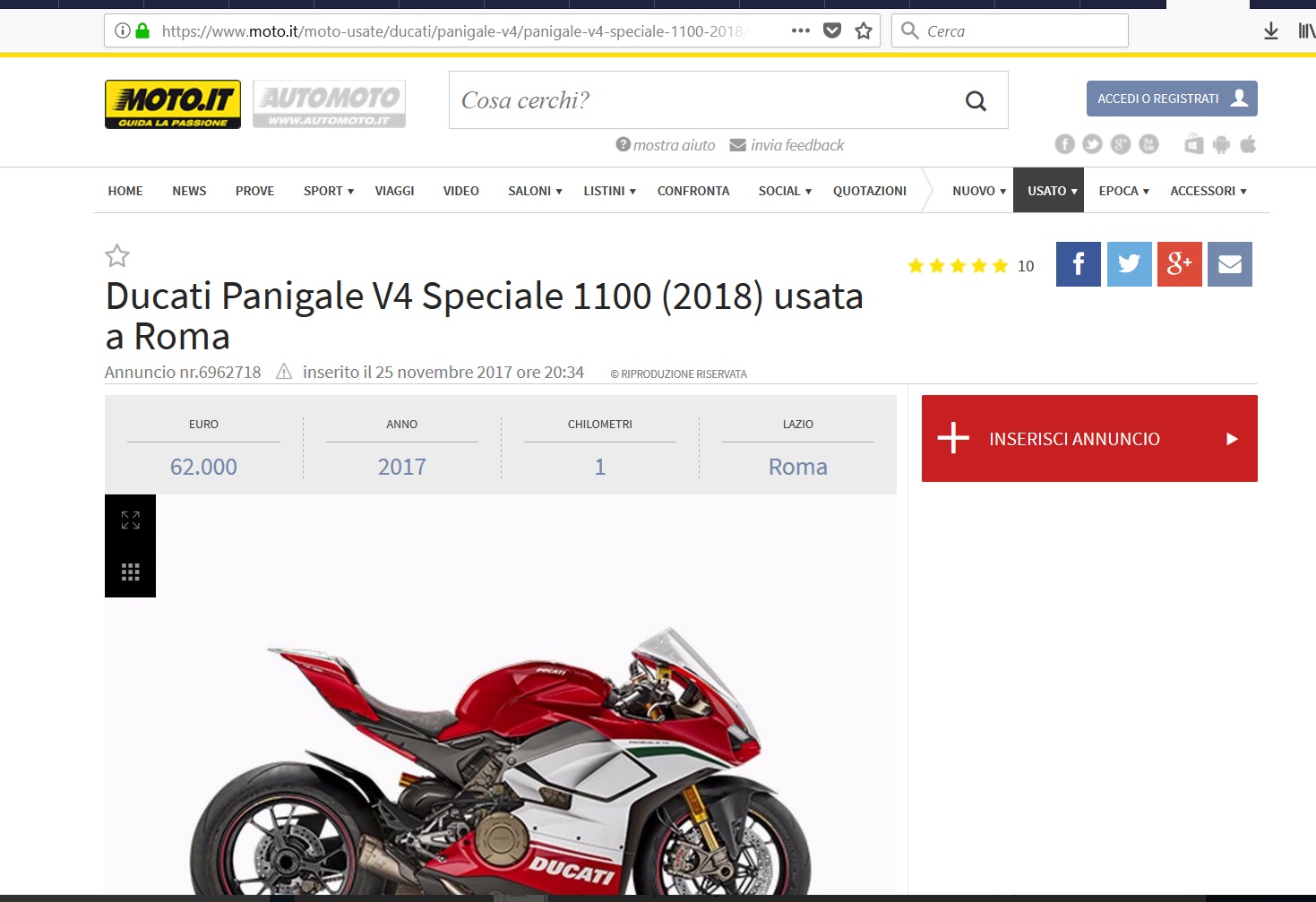Click the magnifier search button in site search

pyautogui.click(x=976, y=101)
